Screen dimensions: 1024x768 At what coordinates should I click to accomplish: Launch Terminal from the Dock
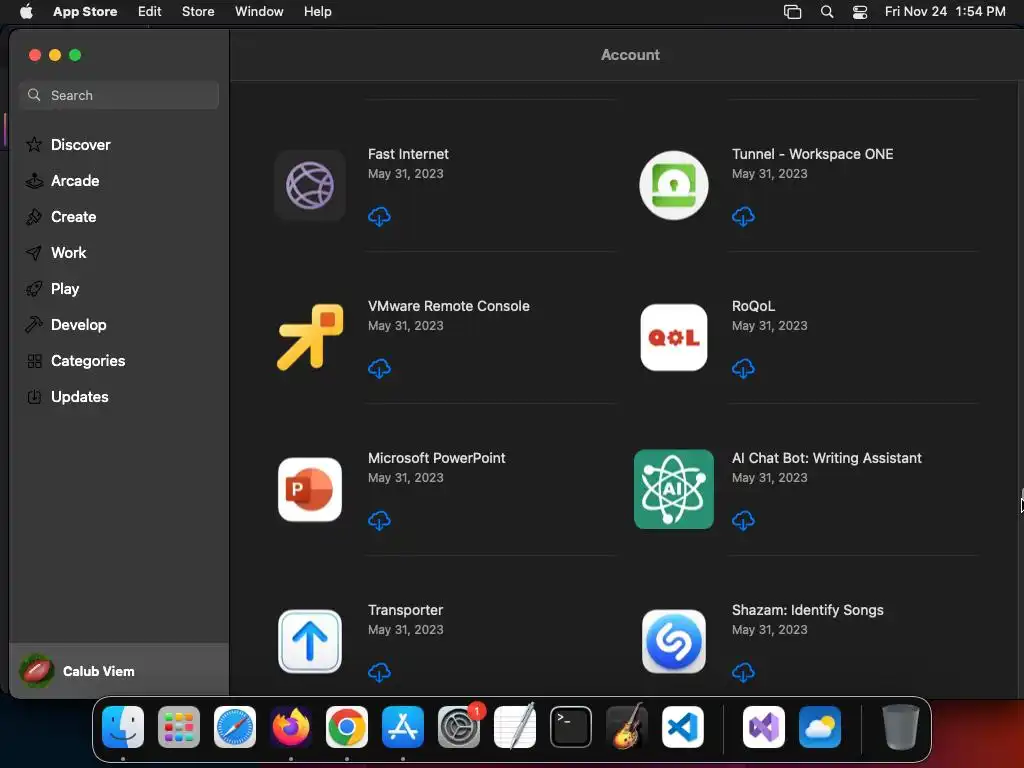571,727
